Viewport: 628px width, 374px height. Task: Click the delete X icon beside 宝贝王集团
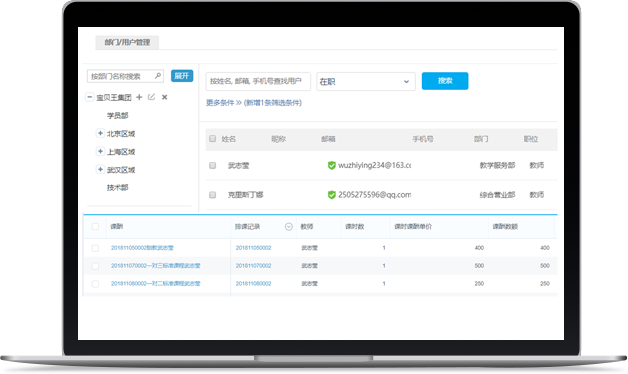(164, 97)
